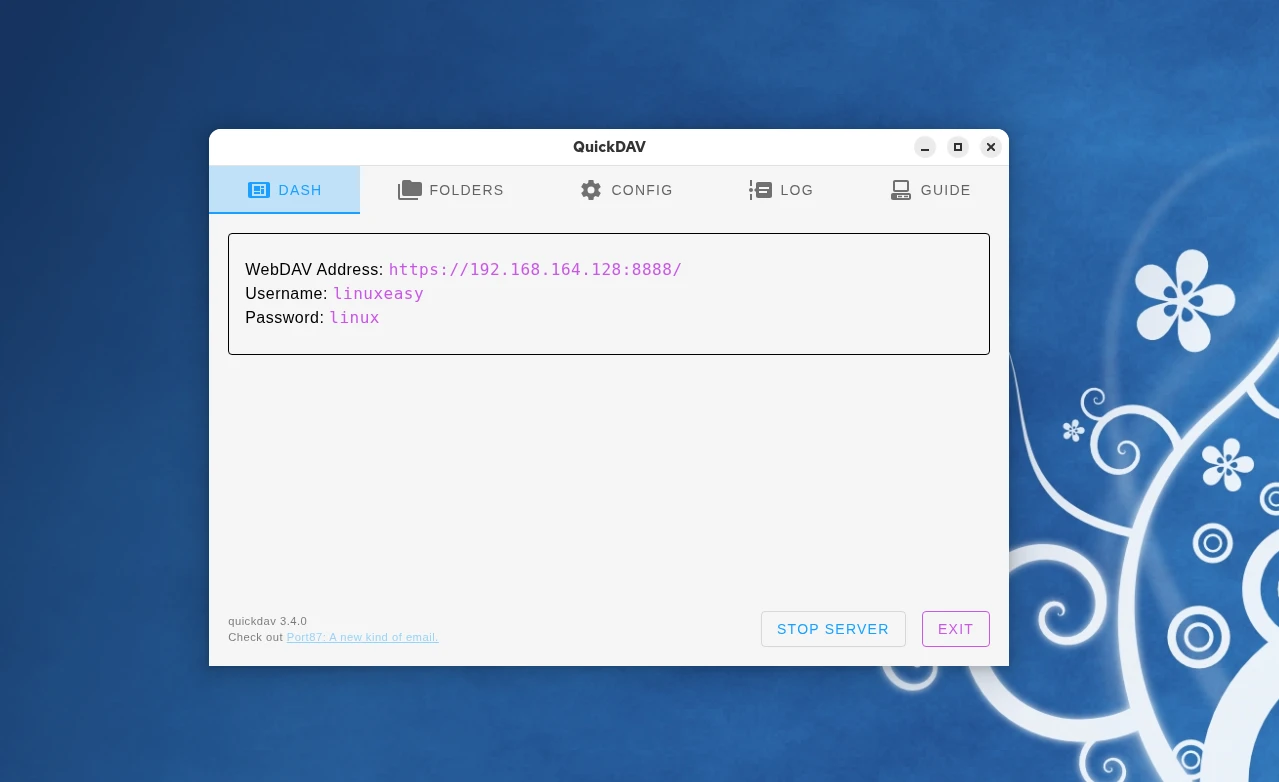Open help with the GUIDE book icon

coord(900,190)
